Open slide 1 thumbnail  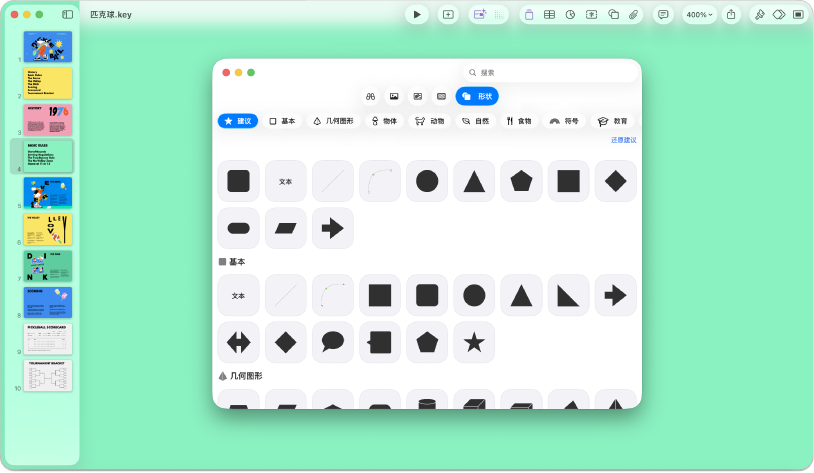48,47
